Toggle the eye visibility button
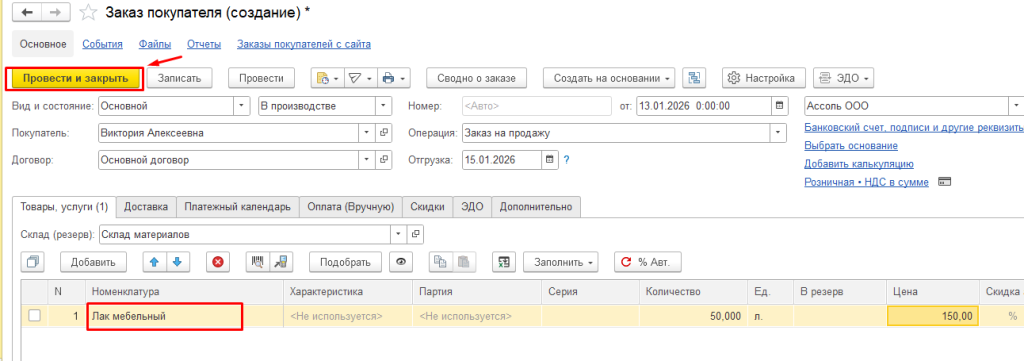Image resolution: width=1024 pixels, height=361 pixels. 401,262
